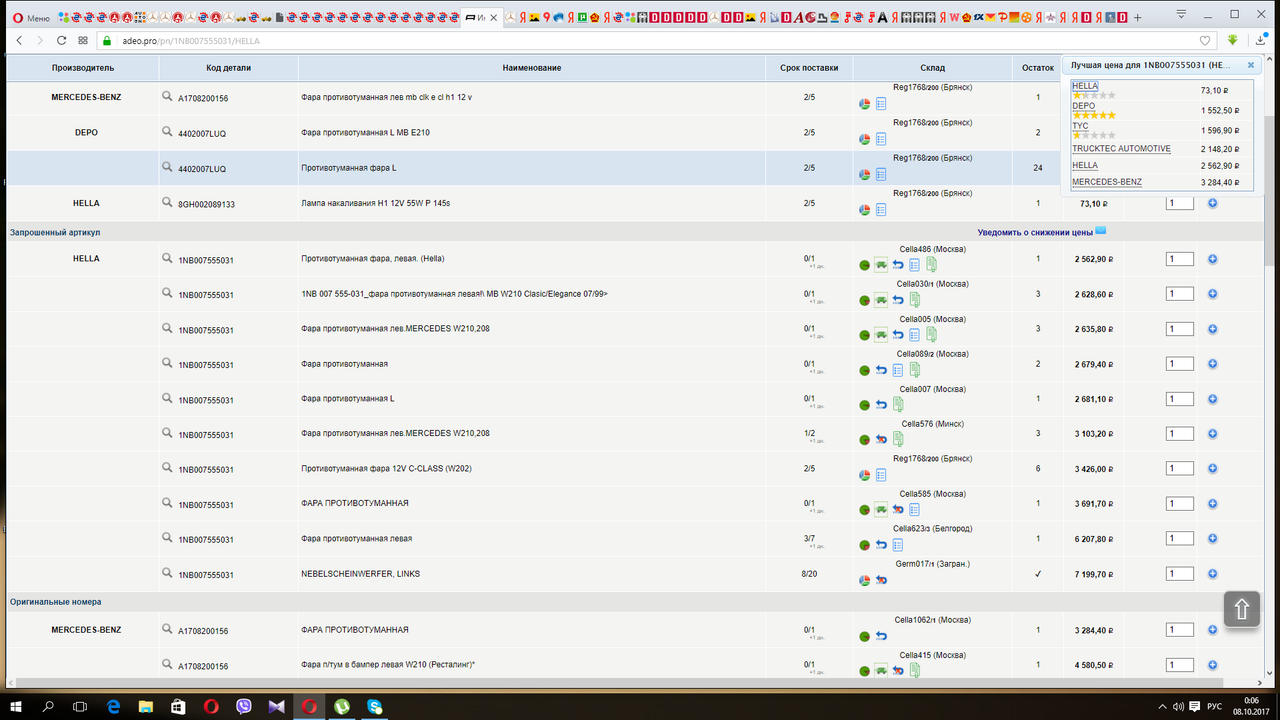Open the blue list icon under Cella005
Viewport: 1280px width, 720px height.
914,335
